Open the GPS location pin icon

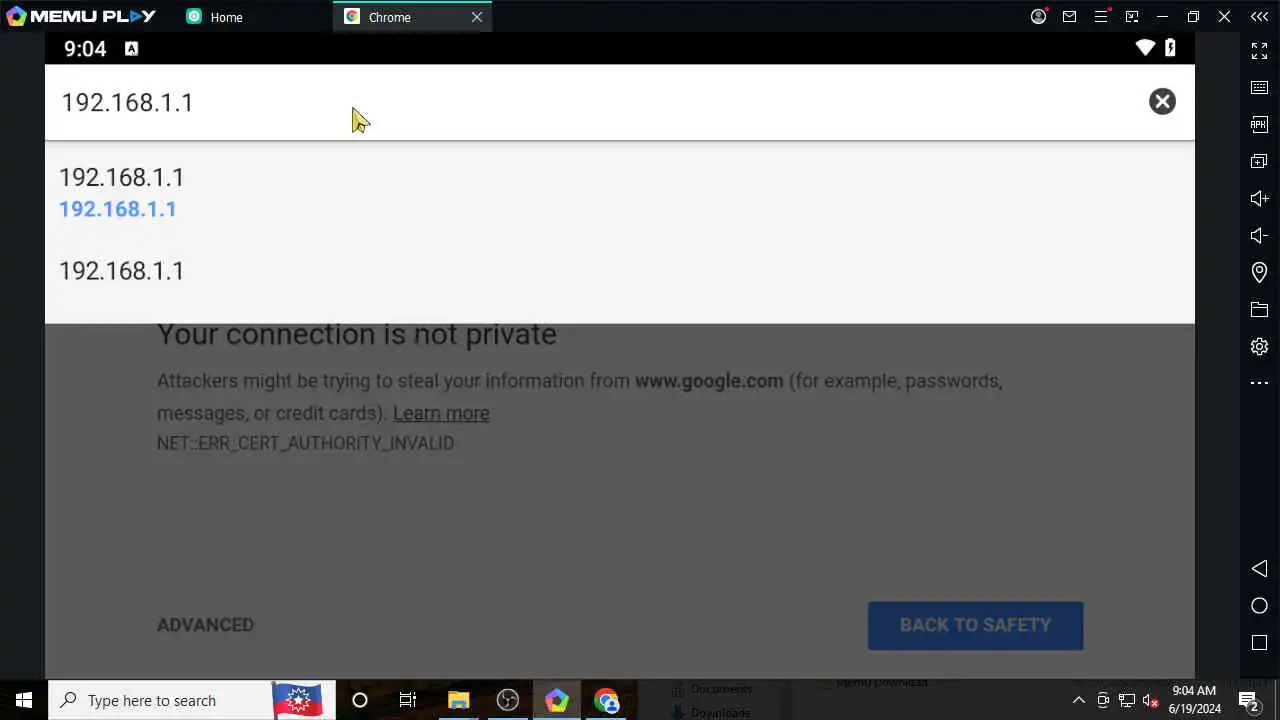pyautogui.click(x=1259, y=272)
